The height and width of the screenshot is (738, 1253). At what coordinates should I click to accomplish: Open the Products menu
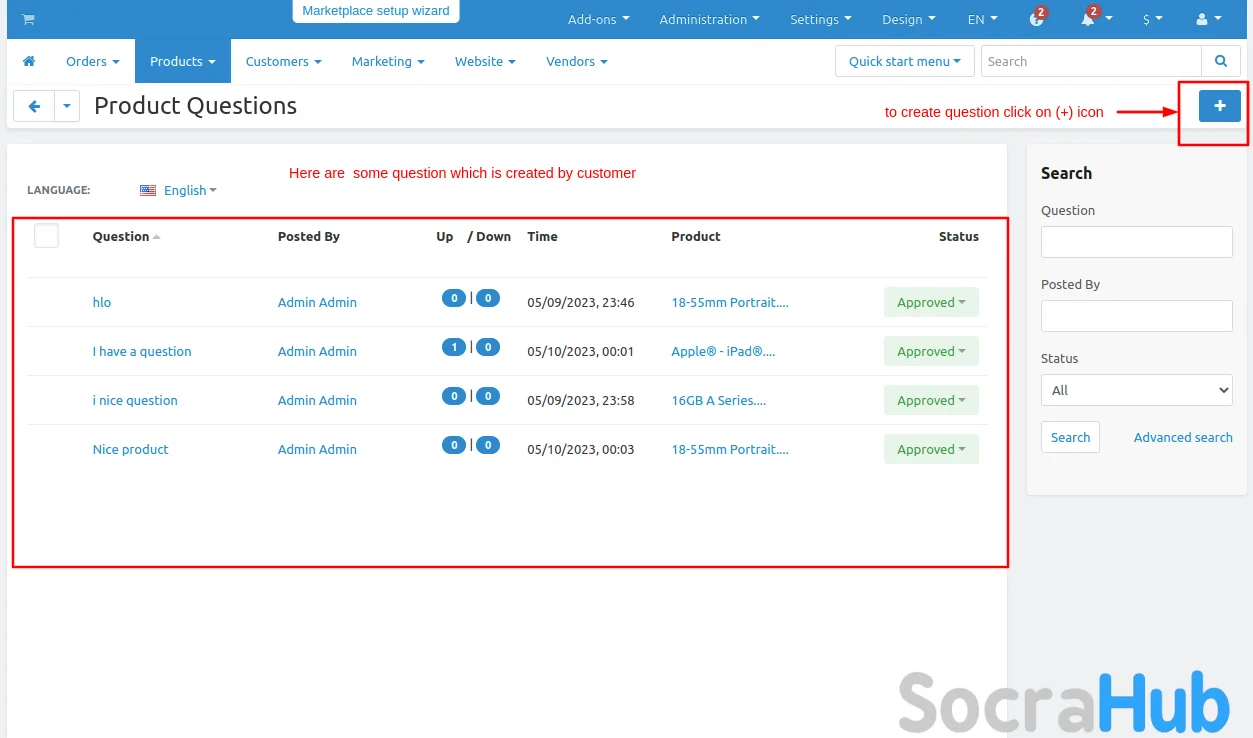182,61
